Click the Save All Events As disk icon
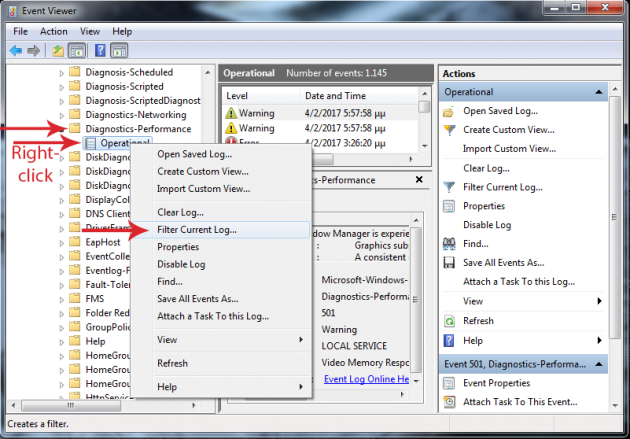 pyautogui.click(x=449, y=262)
